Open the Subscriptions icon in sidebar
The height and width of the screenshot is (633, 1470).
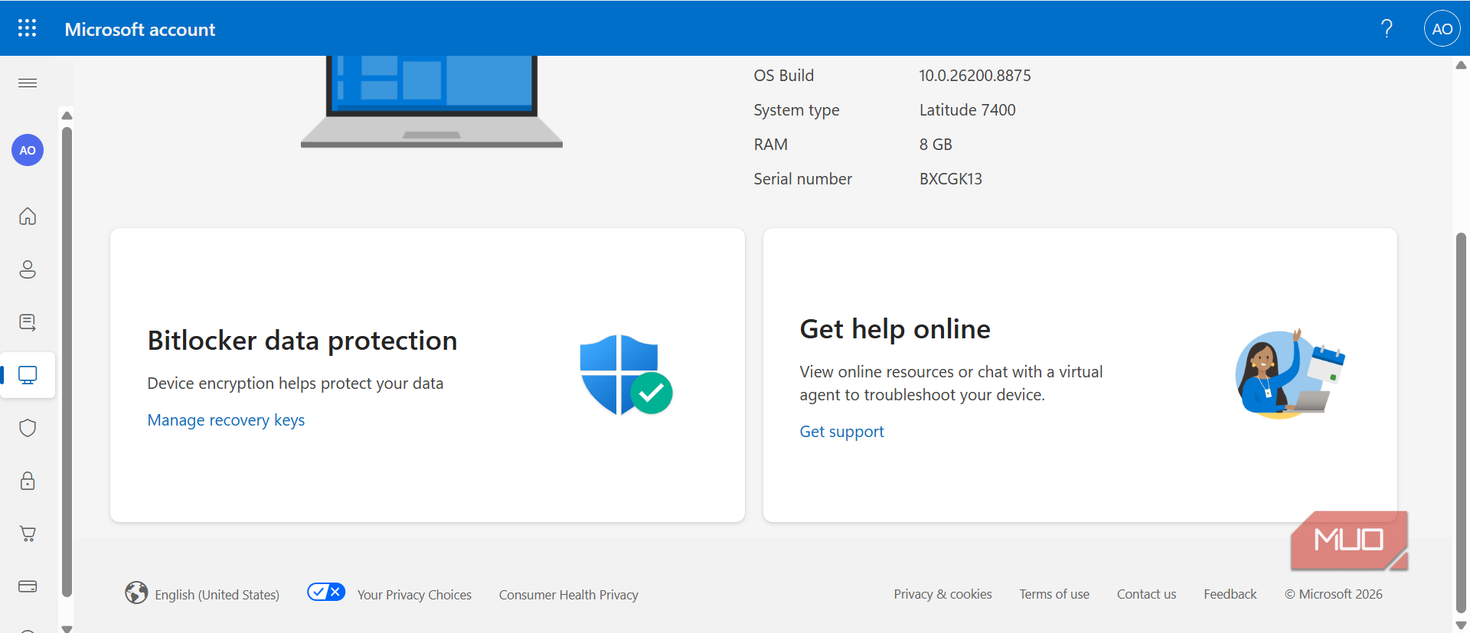[x=28, y=322]
